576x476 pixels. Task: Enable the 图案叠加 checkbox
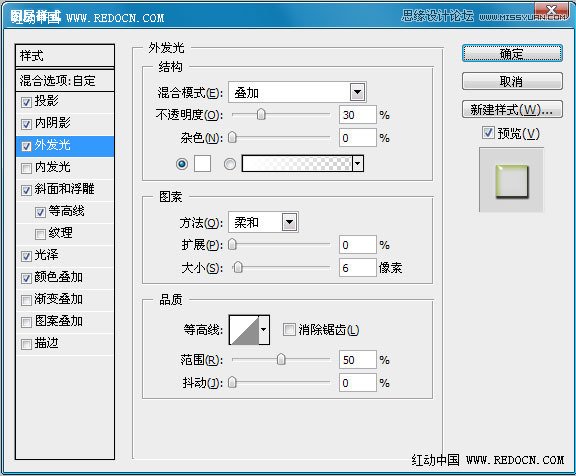tap(26, 322)
